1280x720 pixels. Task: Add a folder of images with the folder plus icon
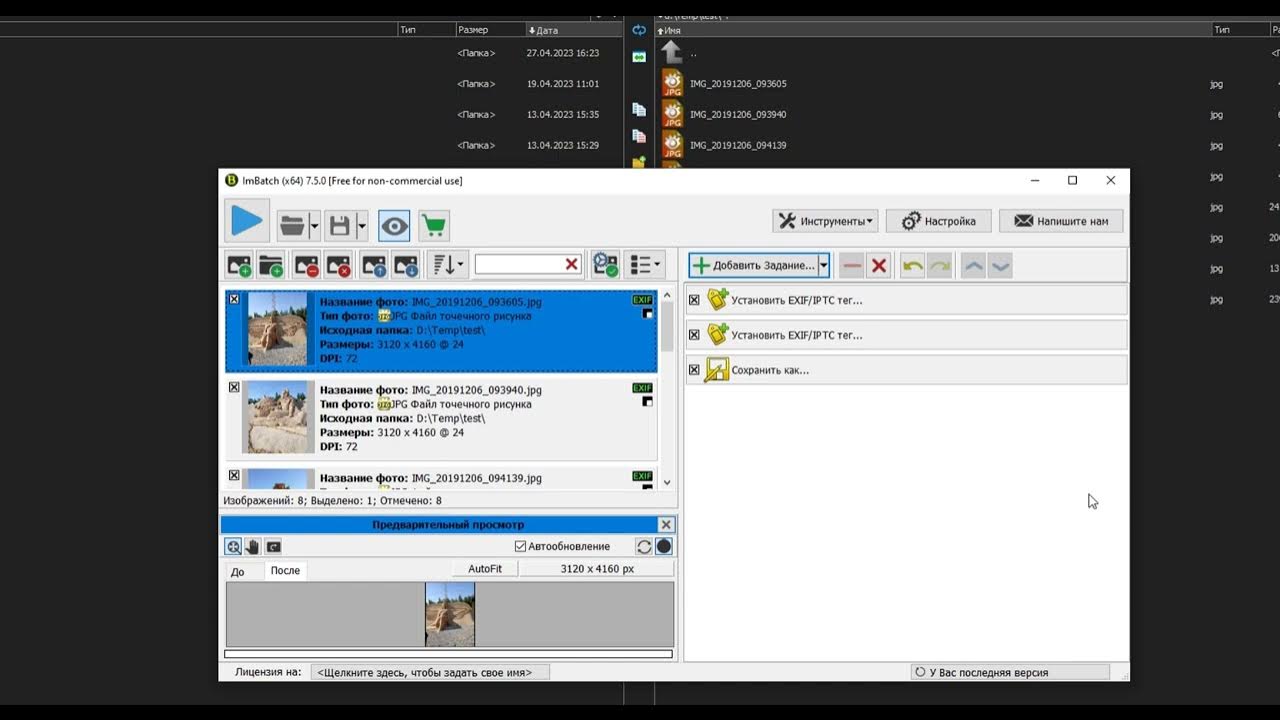271,265
